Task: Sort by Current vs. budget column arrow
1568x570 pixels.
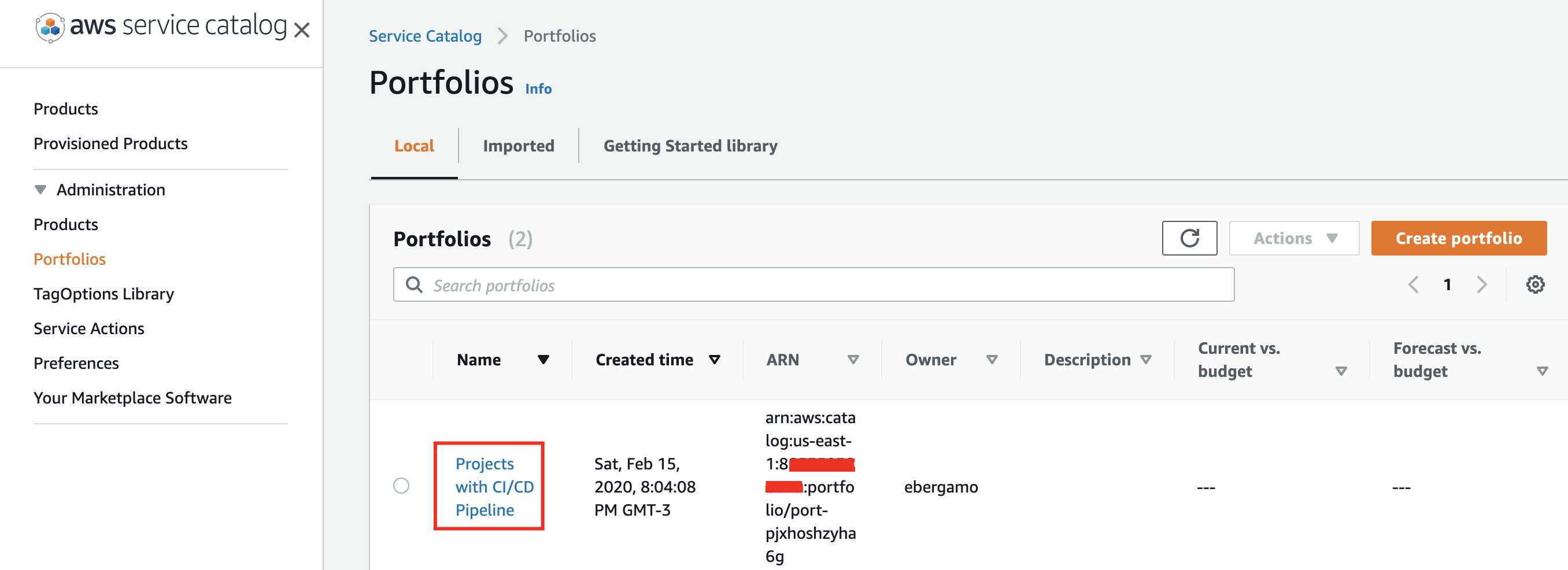Action: click(1341, 371)
